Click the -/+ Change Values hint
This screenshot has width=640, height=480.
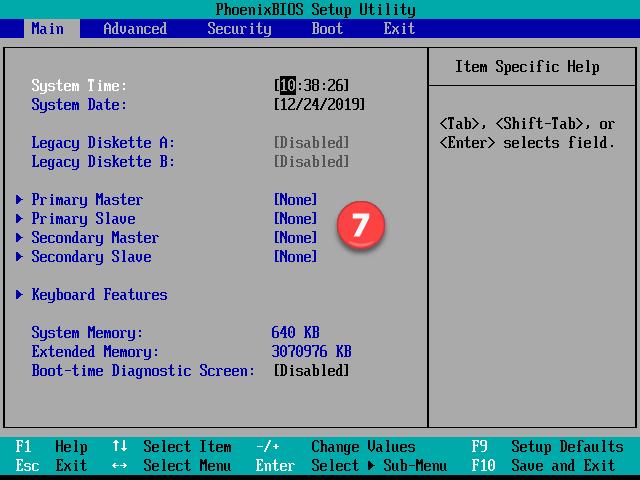coord(336,447)
